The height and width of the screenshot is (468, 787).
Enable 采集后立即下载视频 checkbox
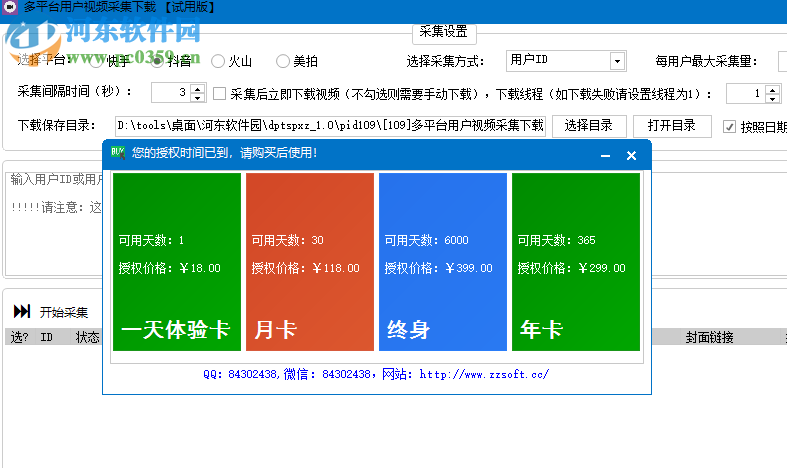219,93
